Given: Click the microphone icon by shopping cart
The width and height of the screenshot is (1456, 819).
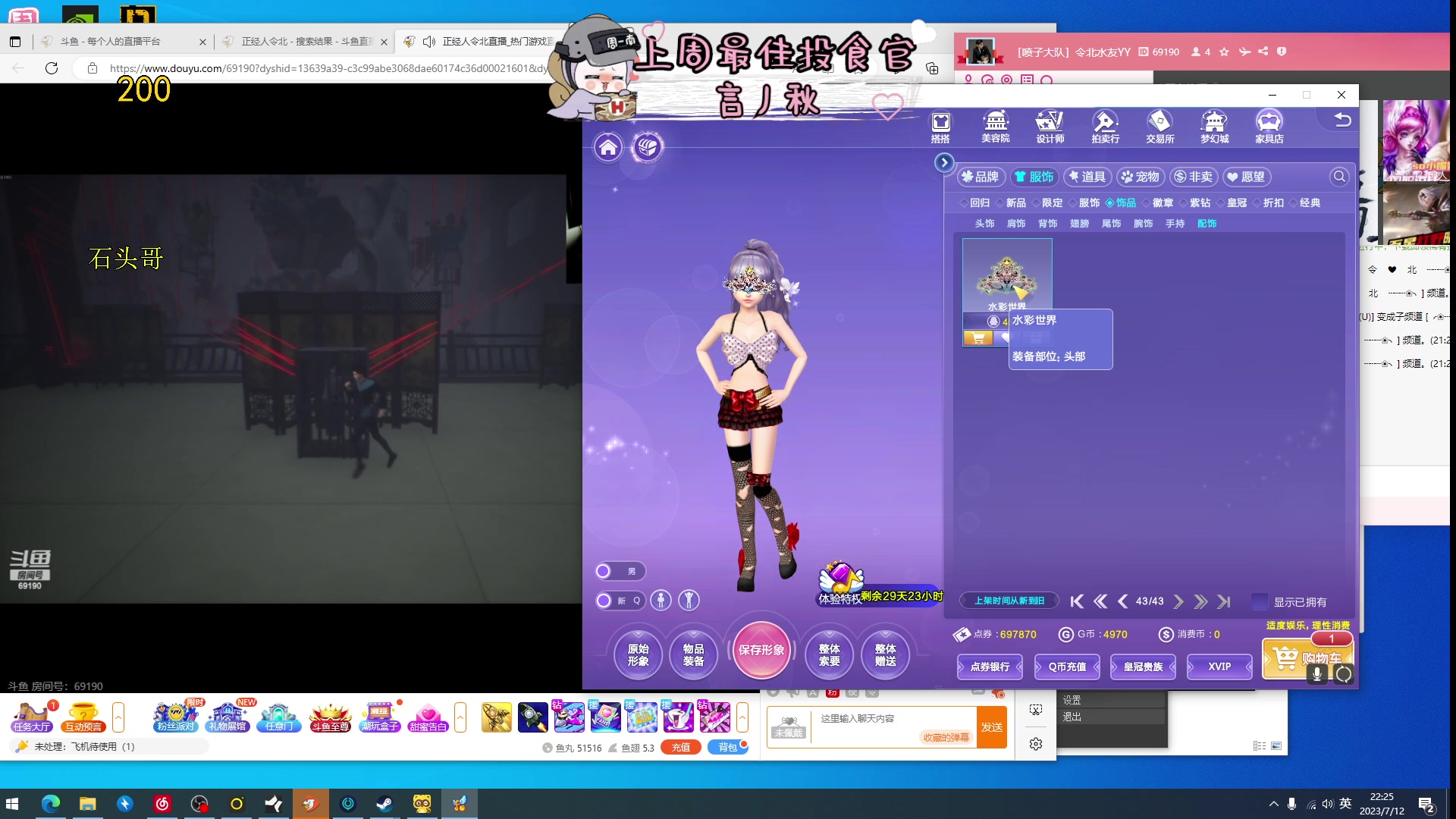Looking at the screenshot, I should 1317,673.
